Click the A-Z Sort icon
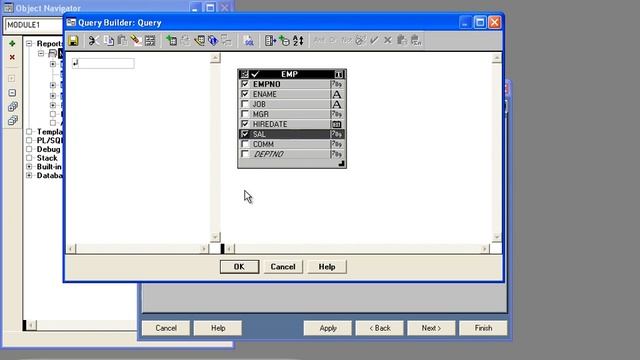Image resolution: width=640 pixels, height=360 pixels. (298, 40)
